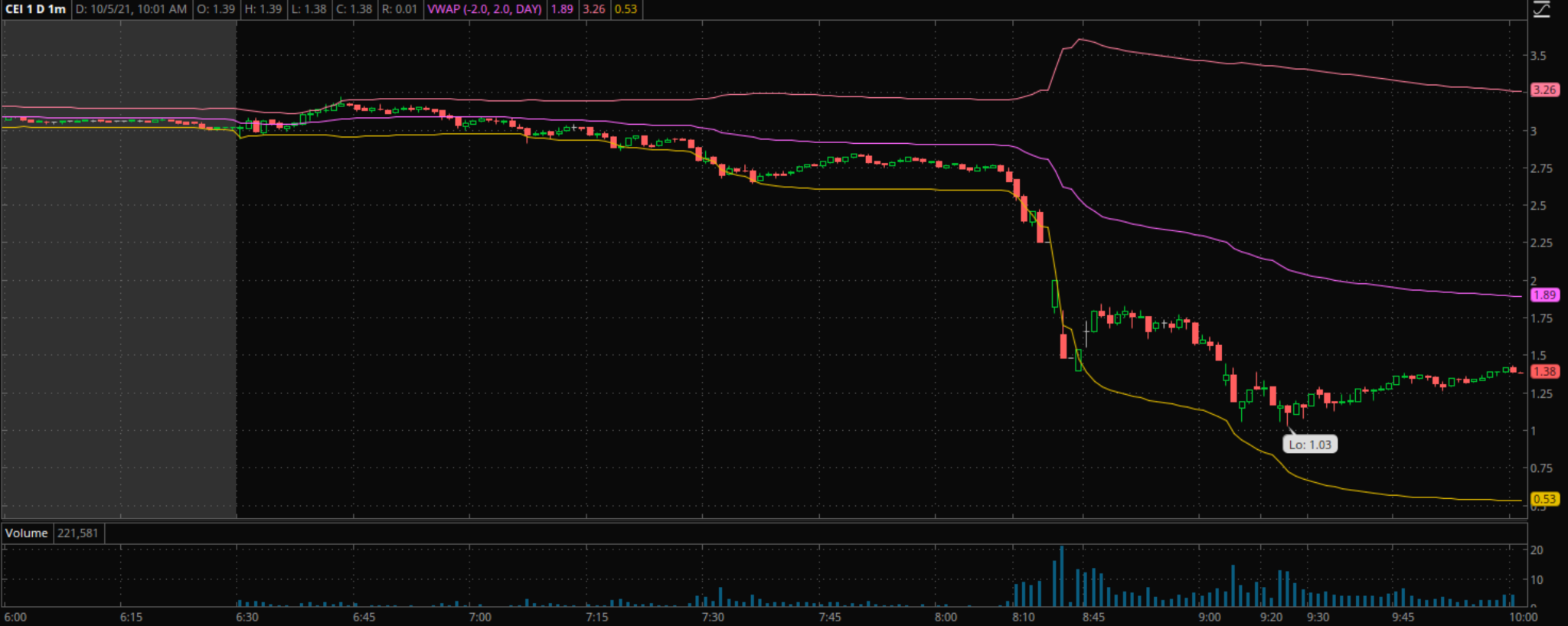Click the 2.75 price axis label
Viewport: 1568px width, 626px height.
[1541, 168]
